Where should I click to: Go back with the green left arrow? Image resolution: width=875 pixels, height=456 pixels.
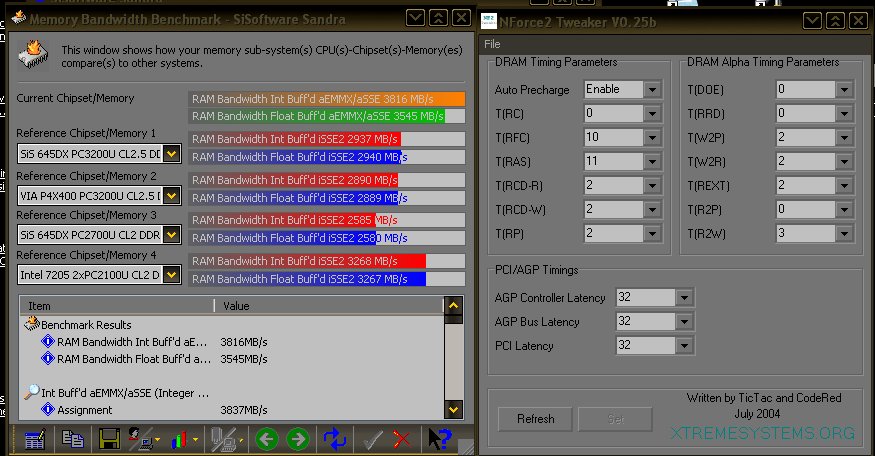(267, 440)
